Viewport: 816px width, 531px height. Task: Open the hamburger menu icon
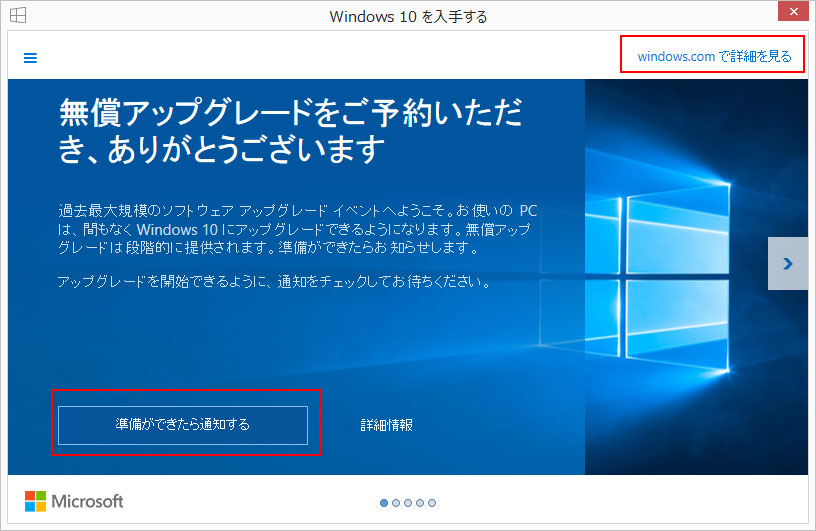pos(31,58)
